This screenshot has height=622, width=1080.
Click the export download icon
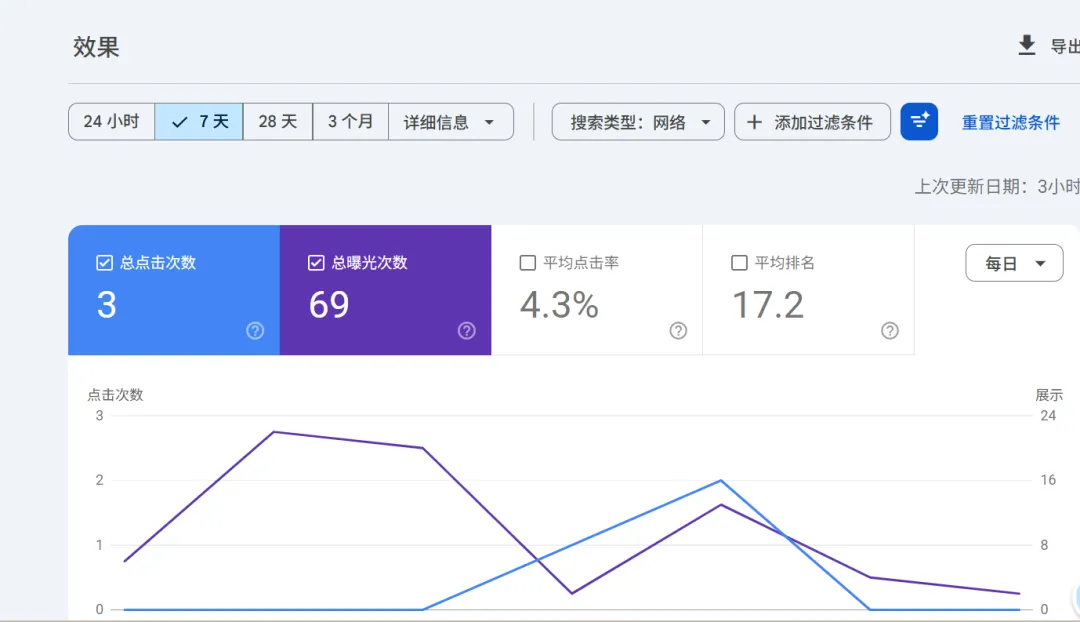1026,45
